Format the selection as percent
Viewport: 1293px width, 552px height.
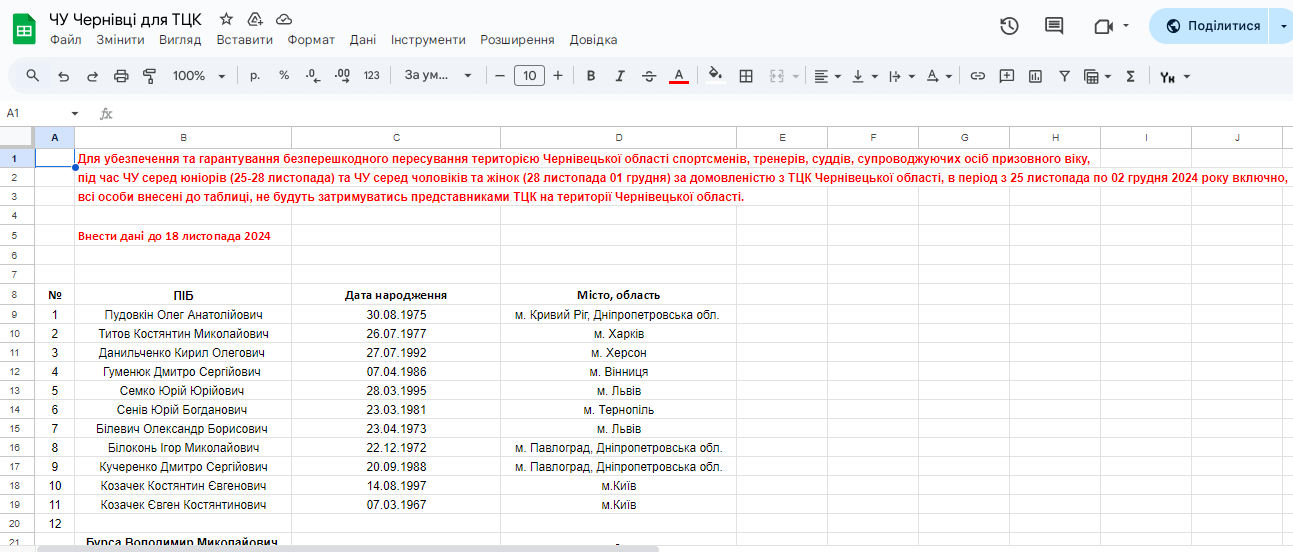[284, 76]
